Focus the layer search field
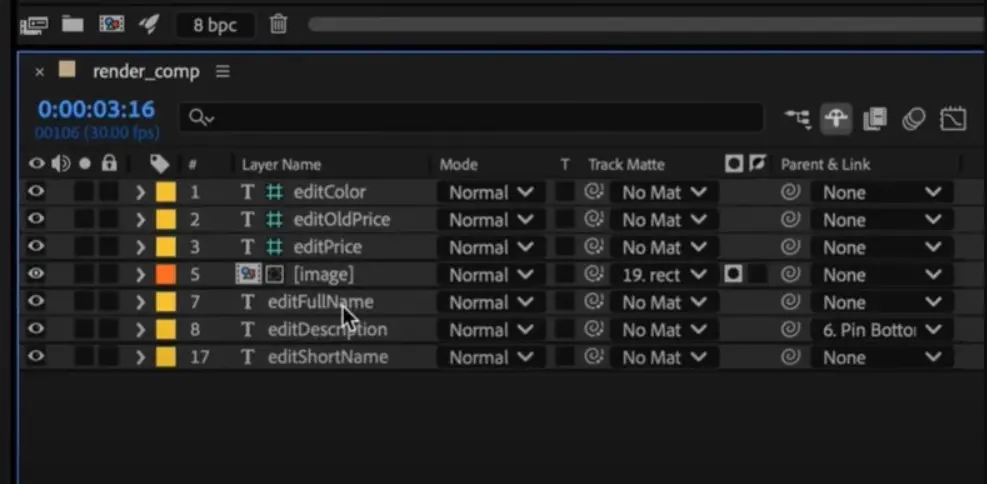The image size is (987, 484). 471,118
